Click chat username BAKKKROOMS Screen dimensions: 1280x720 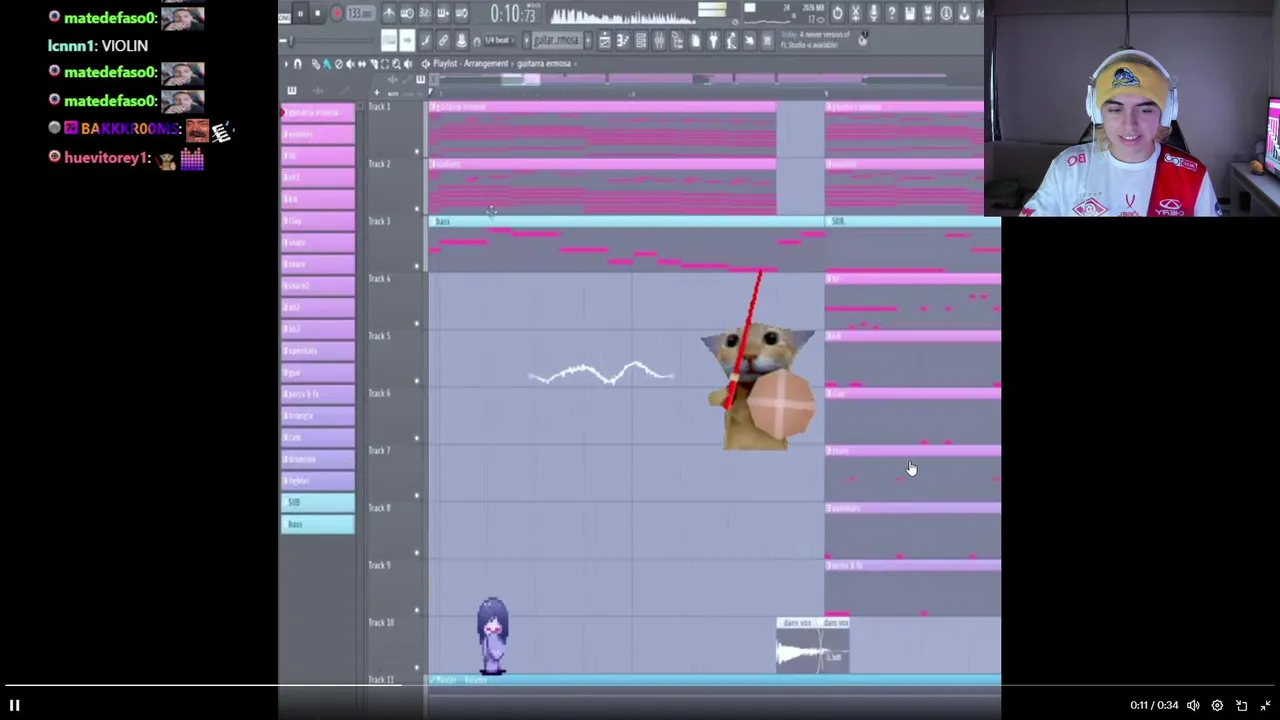click(130, 129)
